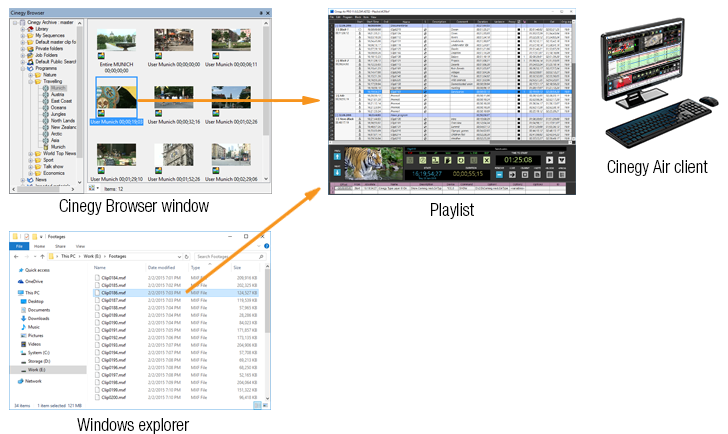Open Network in navigation pane
The height and width of the screenshot is (434, 728).
pos(32,381)
